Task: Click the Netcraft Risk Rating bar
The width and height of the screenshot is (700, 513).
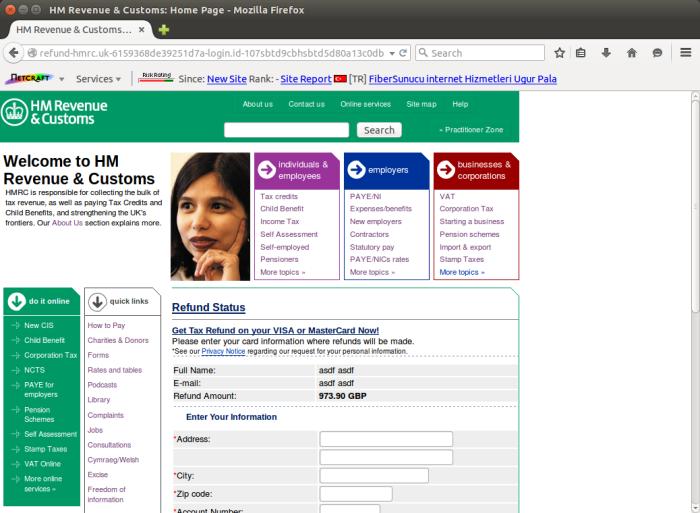Action: (x=156, y=78)
